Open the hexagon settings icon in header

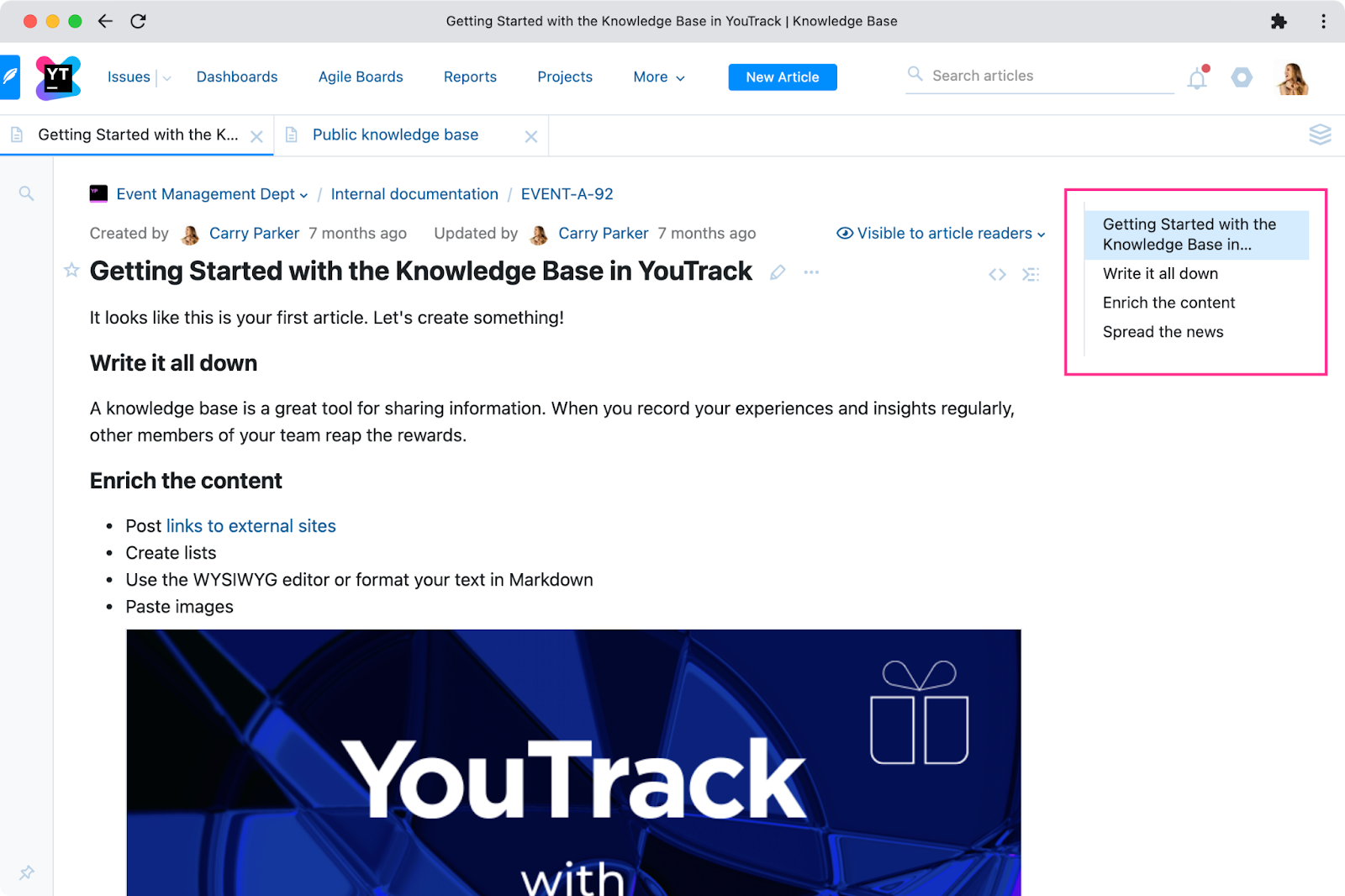tap(1242, 78)
